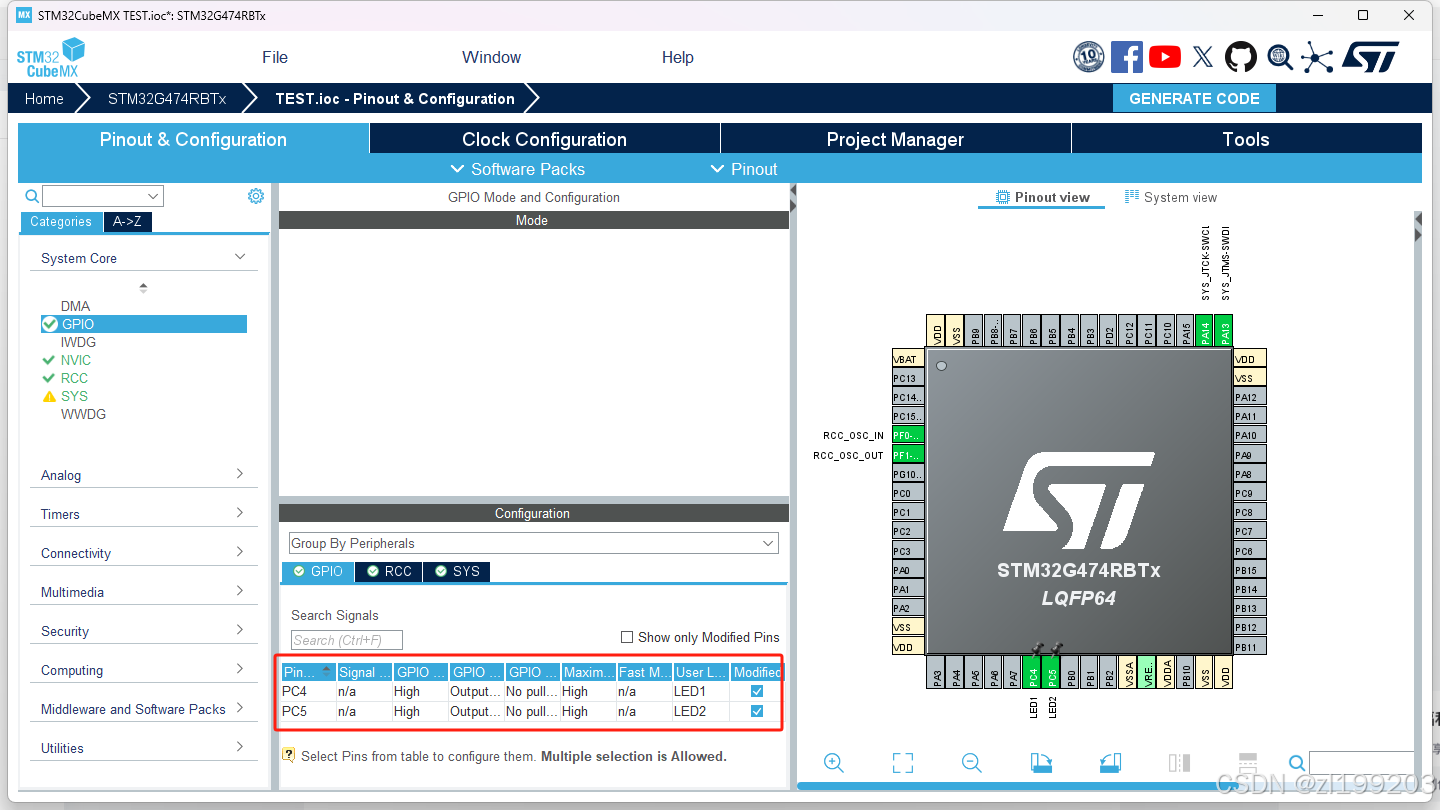This screenshot has width=1440, height=810.
Task: Expand the Computing category
Action: (x=143, y=670)
